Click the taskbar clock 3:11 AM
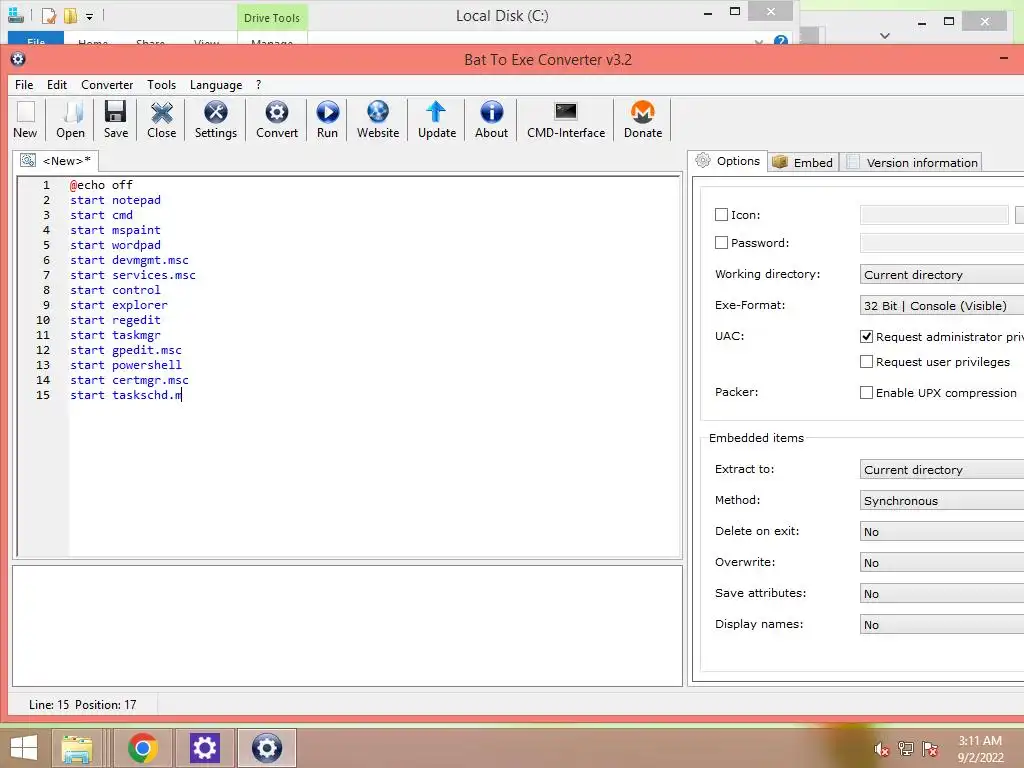 click(x=980, y=741)
